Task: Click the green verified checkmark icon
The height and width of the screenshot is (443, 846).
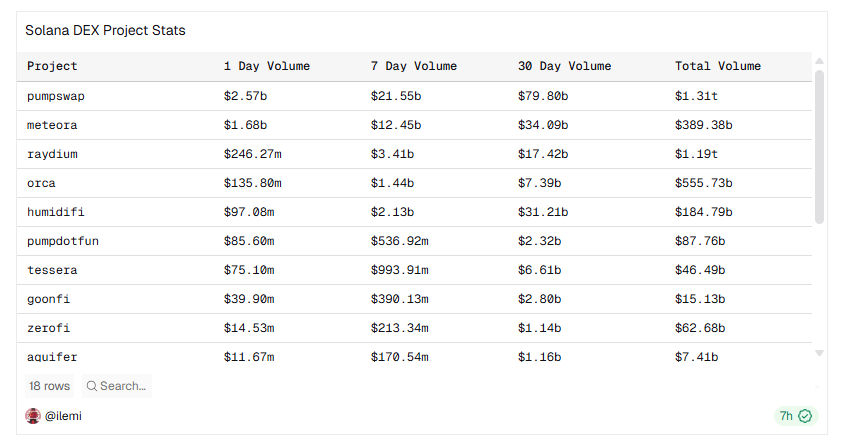Action: [x=805, y=416]
